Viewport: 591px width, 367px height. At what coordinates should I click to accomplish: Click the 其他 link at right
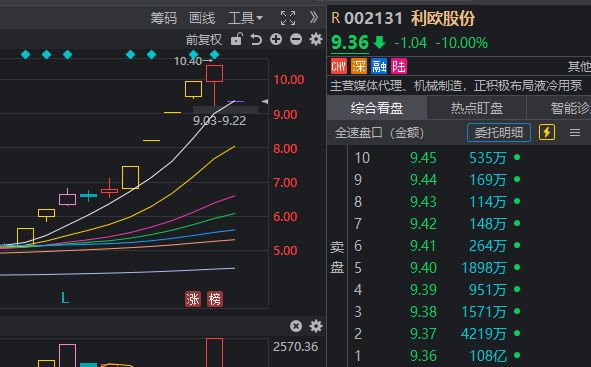(x=579, y=67)
